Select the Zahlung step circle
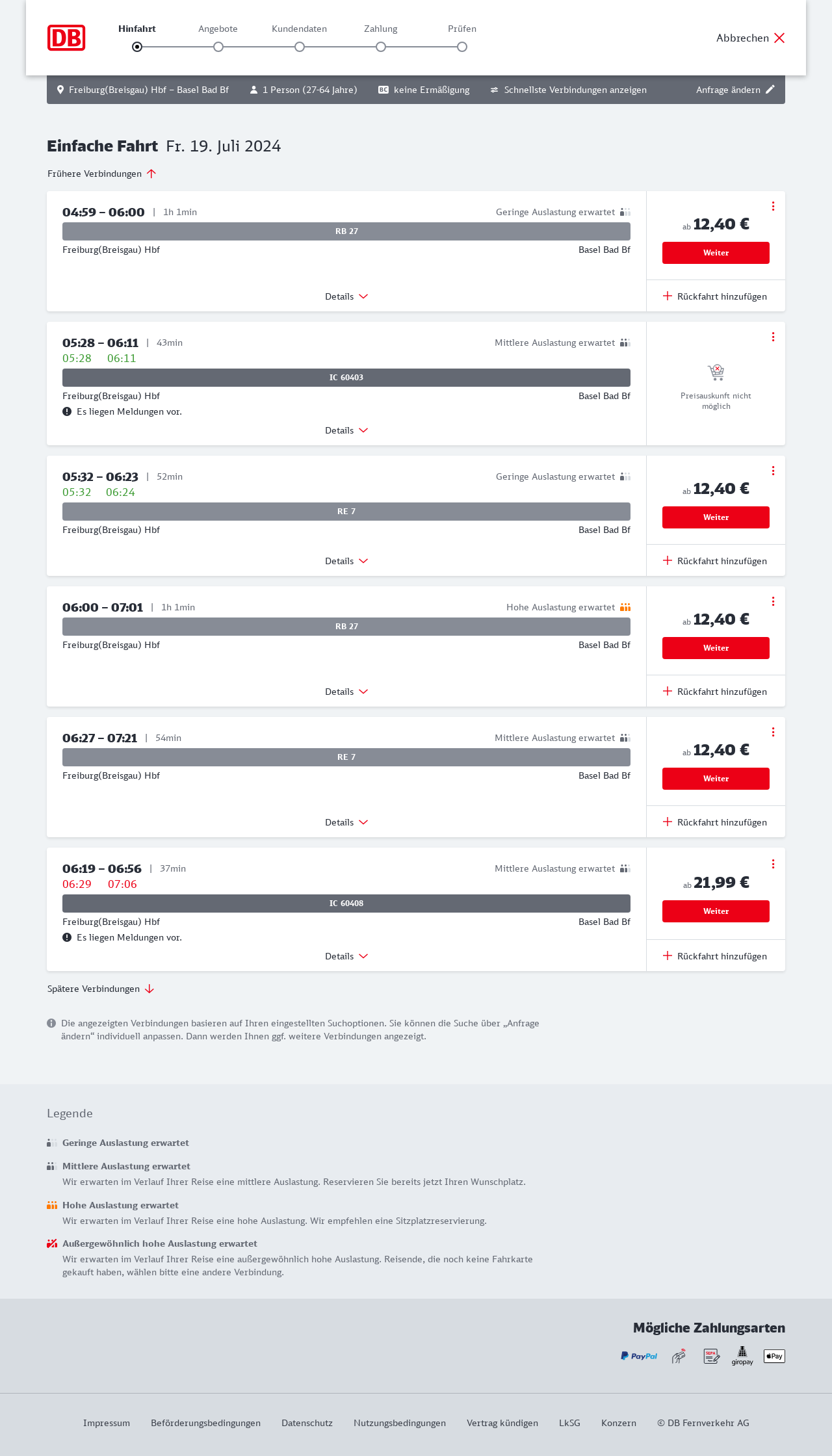This screenshot has height=1456, width=832. point(381,47)
